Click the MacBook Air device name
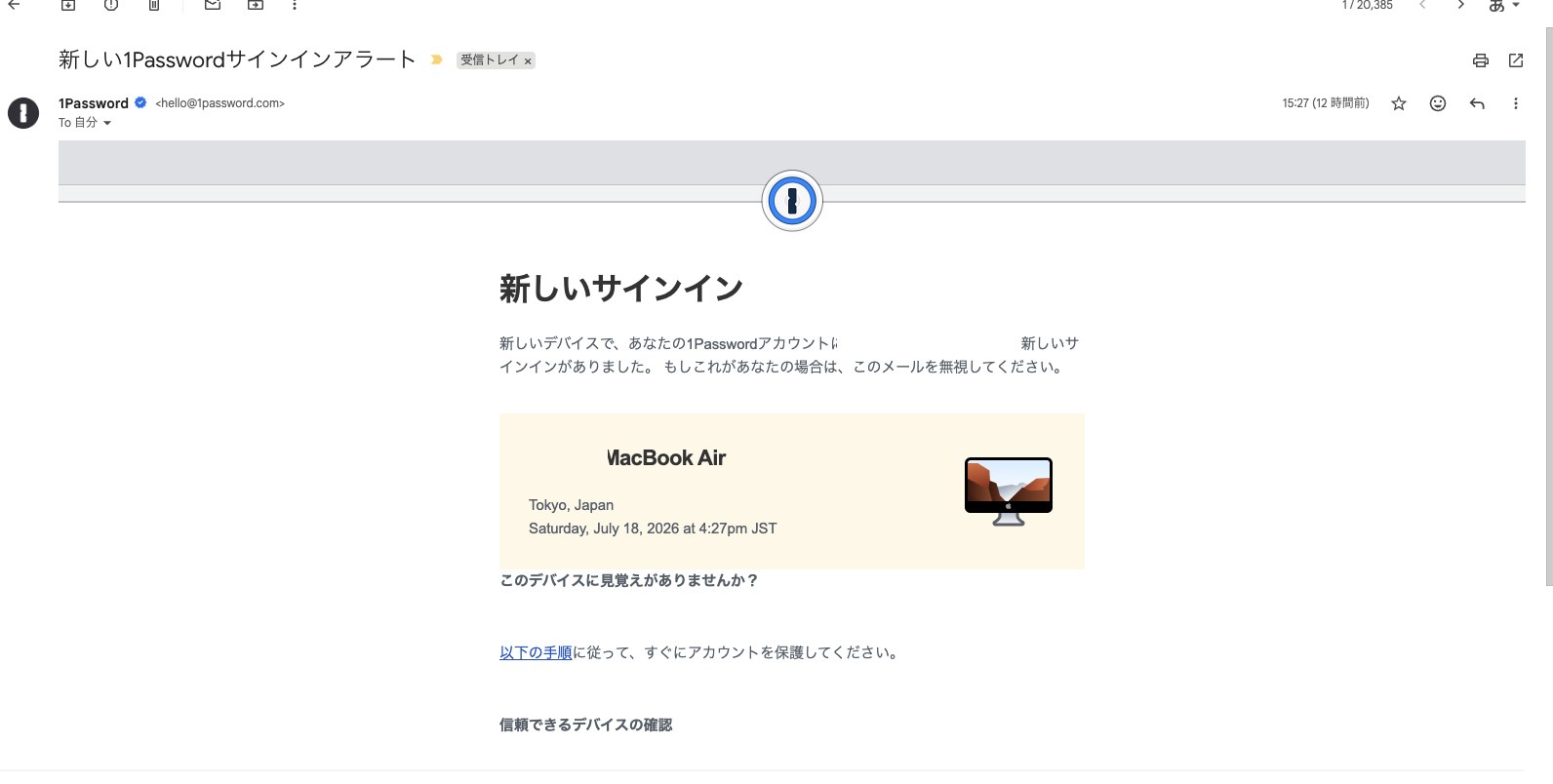This screenshot has width=1553, height=784. [x=666, y=458]
